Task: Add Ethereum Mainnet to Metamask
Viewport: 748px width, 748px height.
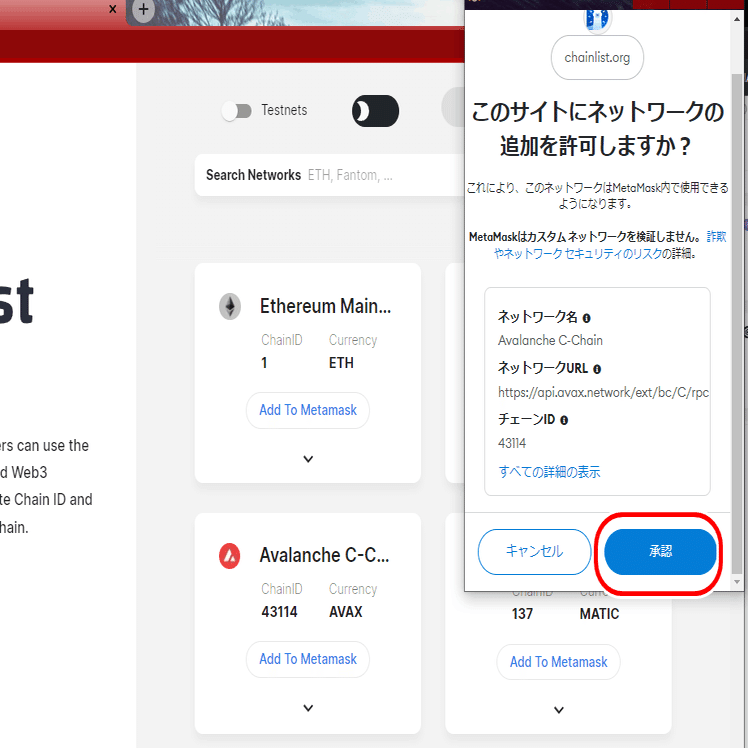Action: pyautogui.click(x=308, y=410)
